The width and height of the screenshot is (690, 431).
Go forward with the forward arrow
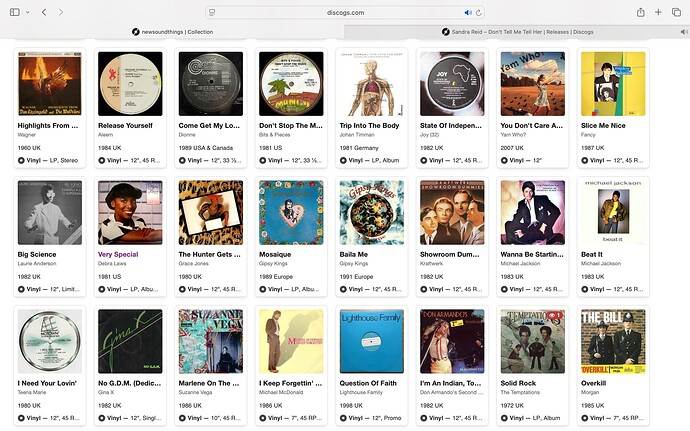click(61, 12)
